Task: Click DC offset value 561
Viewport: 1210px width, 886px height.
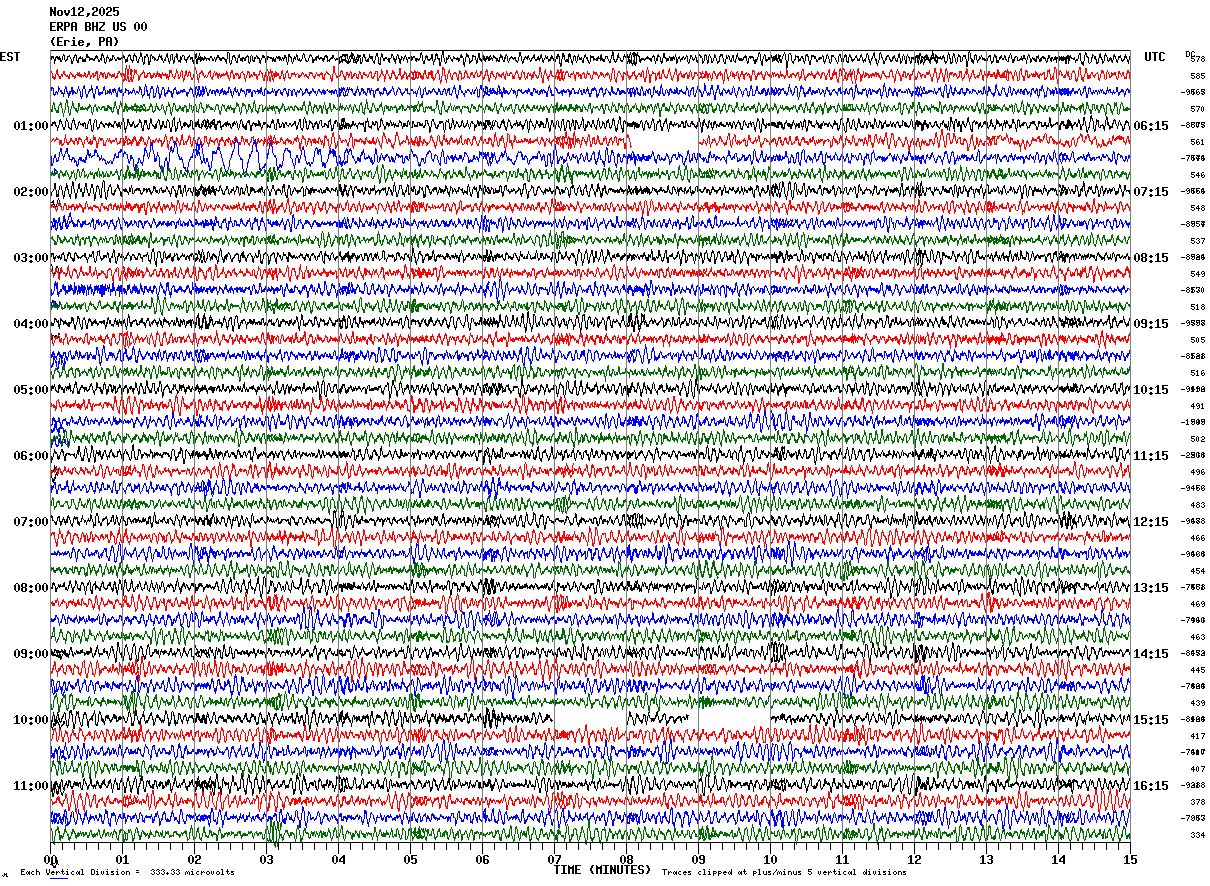Action: (x=1197, y=142)
